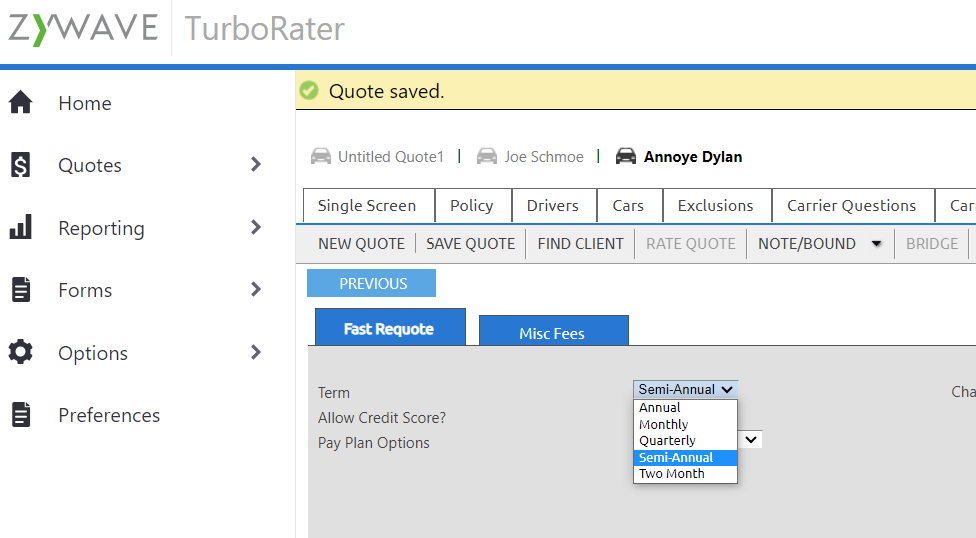Switch to the Drivers tab

coord(553,205)
